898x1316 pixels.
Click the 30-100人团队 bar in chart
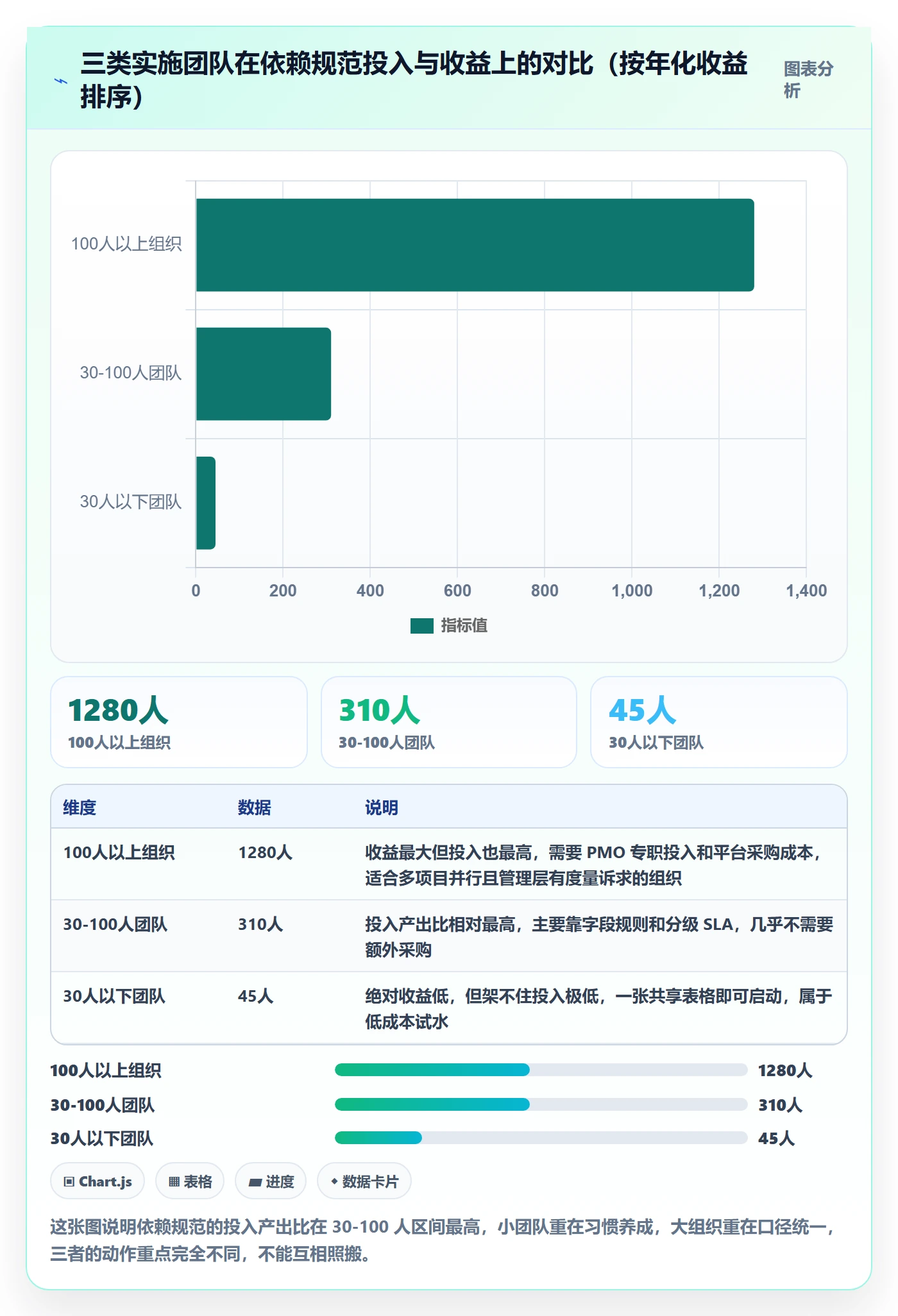264,374
